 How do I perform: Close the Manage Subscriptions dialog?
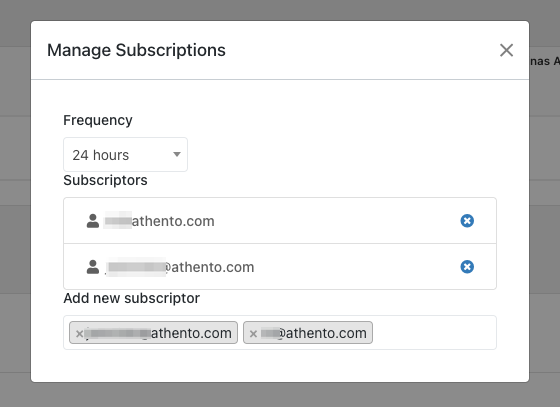pyautogui.click(x=506, y=50)
